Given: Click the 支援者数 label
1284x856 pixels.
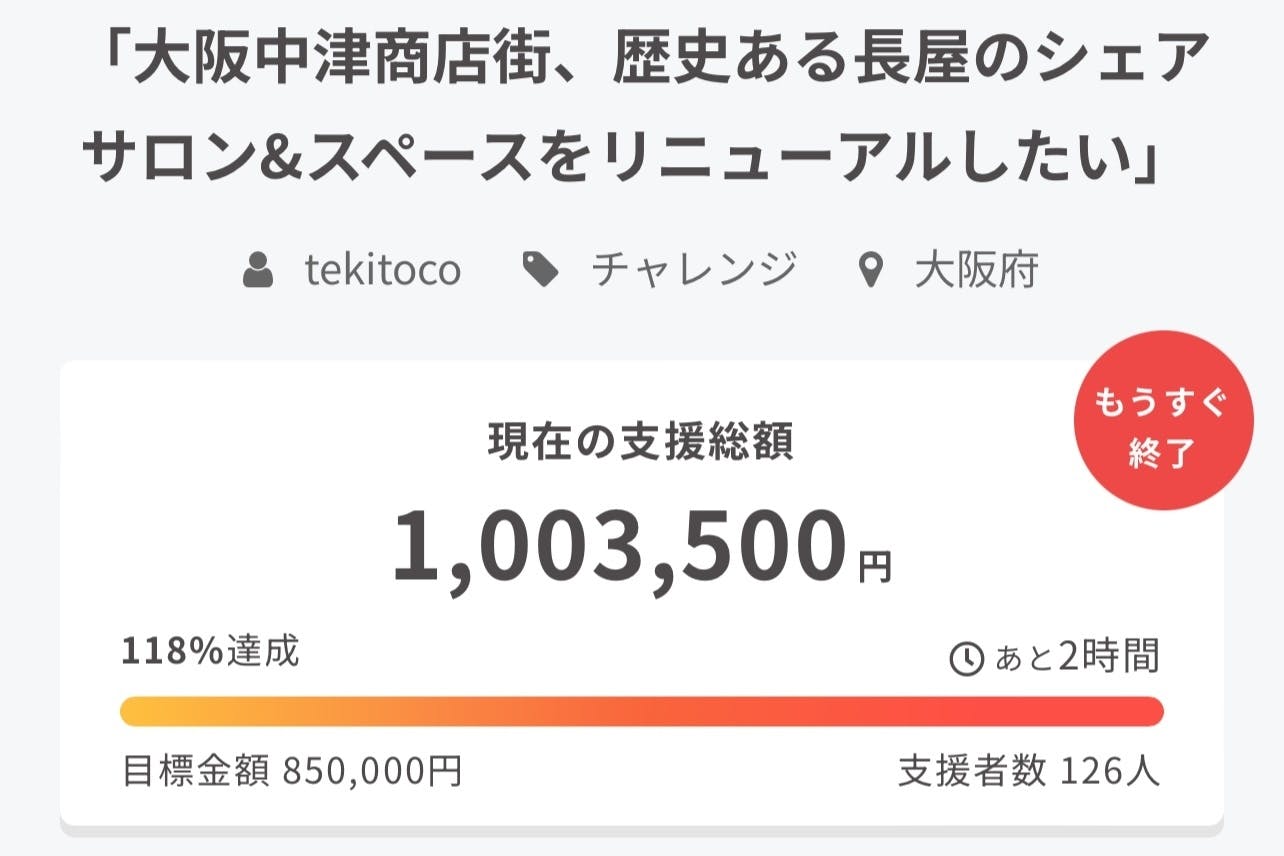Looking at the screenshot, I should tap(972, 771).
